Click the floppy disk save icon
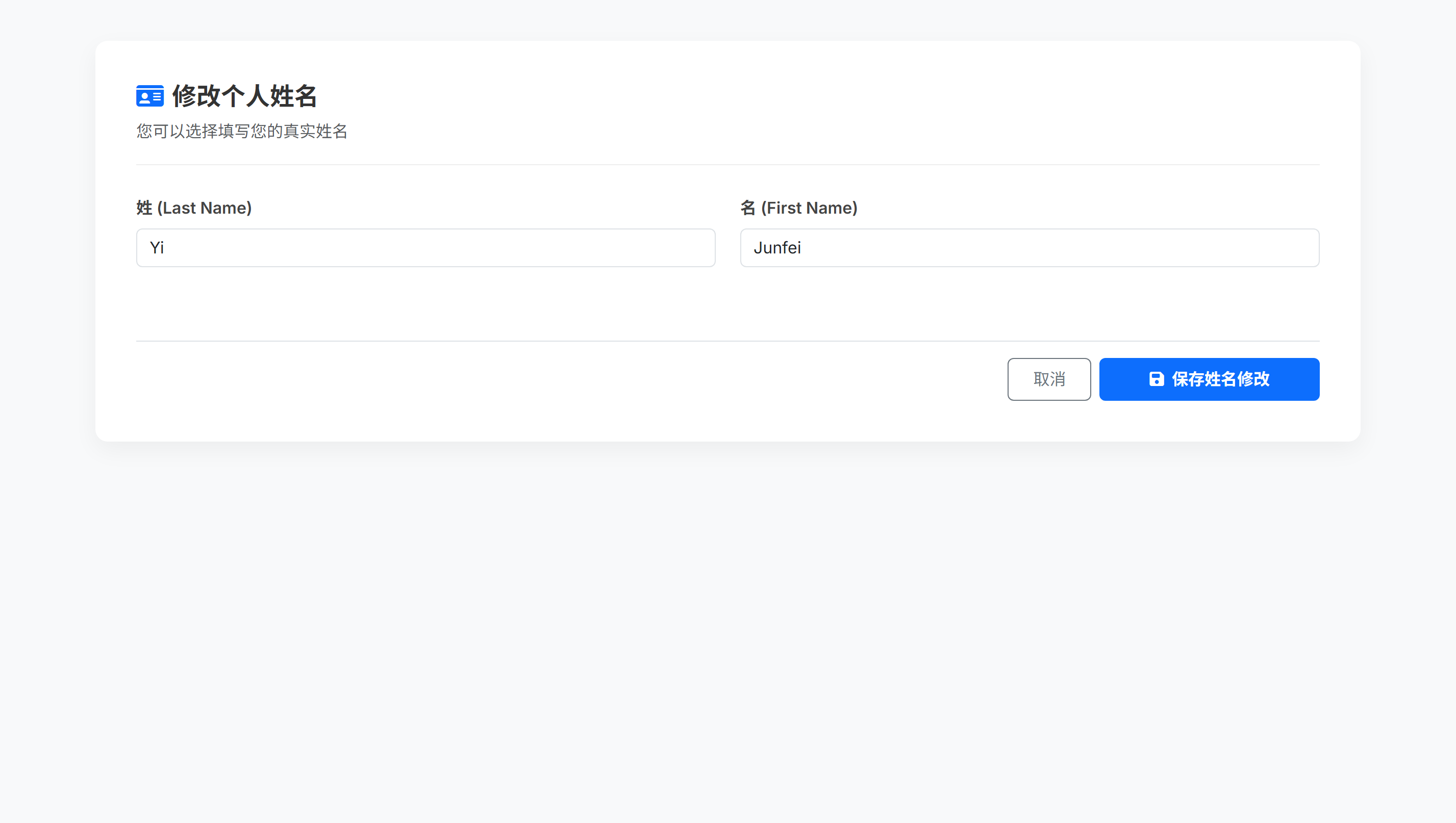The image size is (1456, 823). pyautogui.click(x=1157, y=379)
